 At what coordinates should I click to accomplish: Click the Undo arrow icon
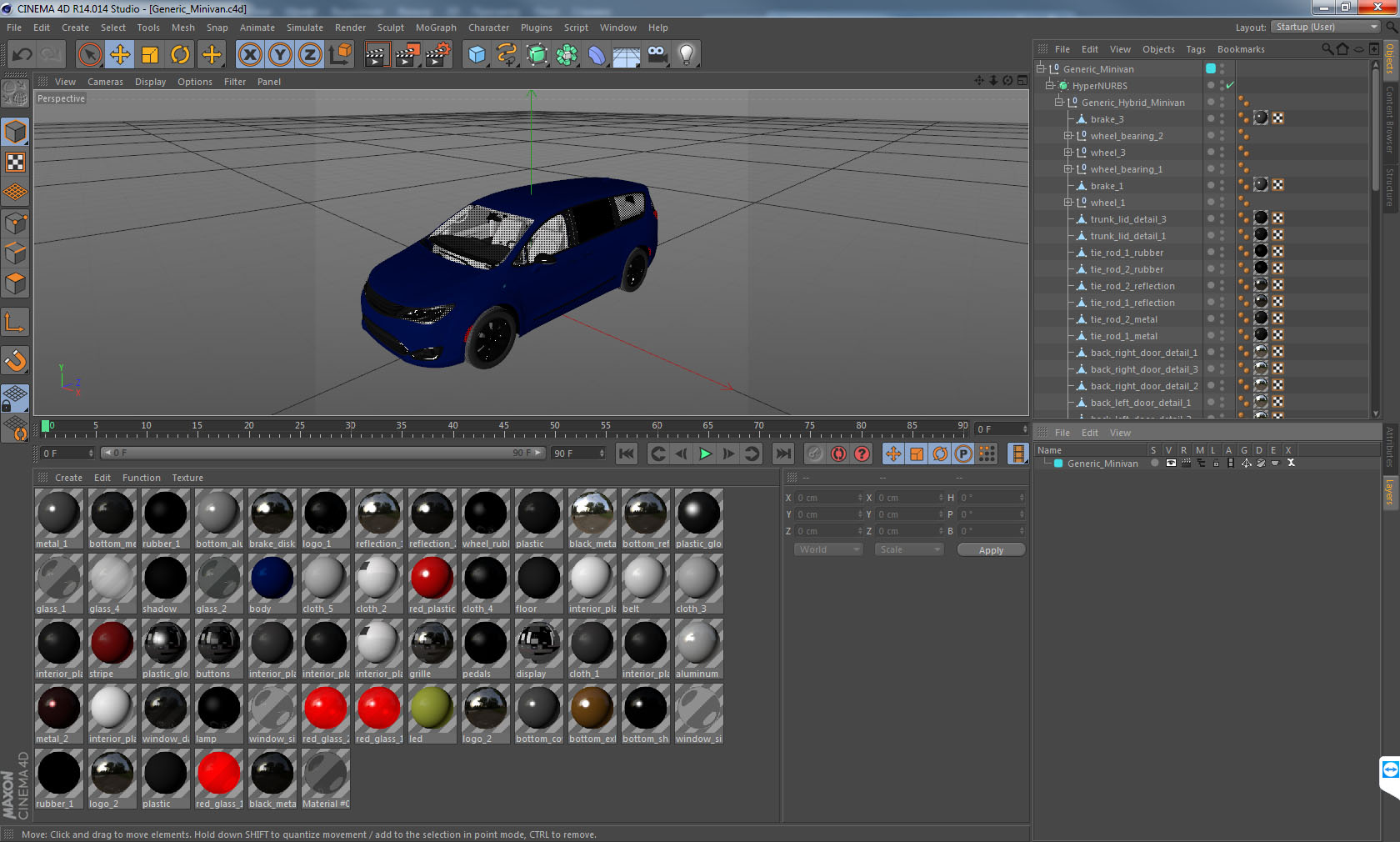click(x=22, y=55)
